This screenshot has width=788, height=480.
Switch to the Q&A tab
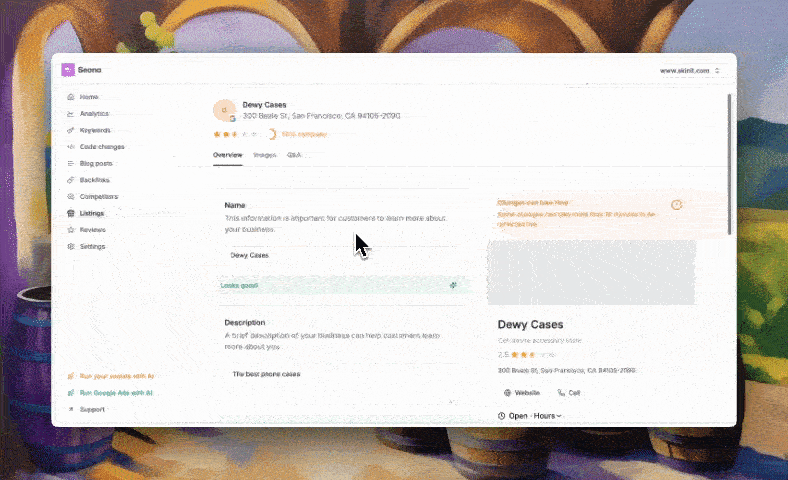294,155
